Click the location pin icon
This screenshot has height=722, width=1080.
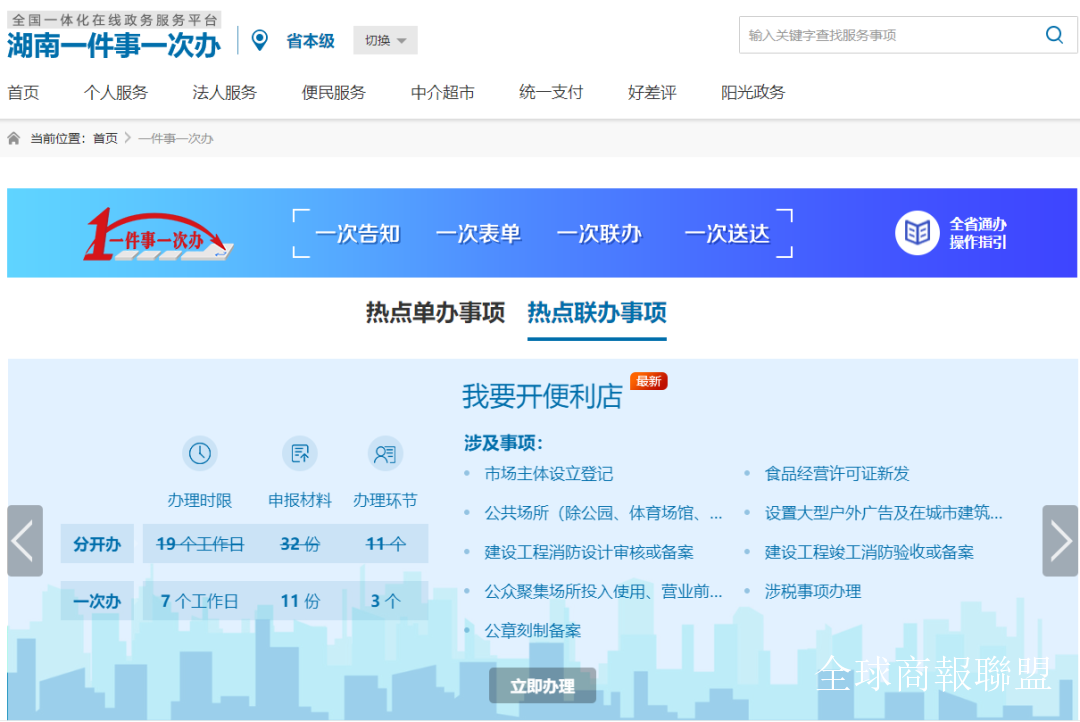(260, 40)
